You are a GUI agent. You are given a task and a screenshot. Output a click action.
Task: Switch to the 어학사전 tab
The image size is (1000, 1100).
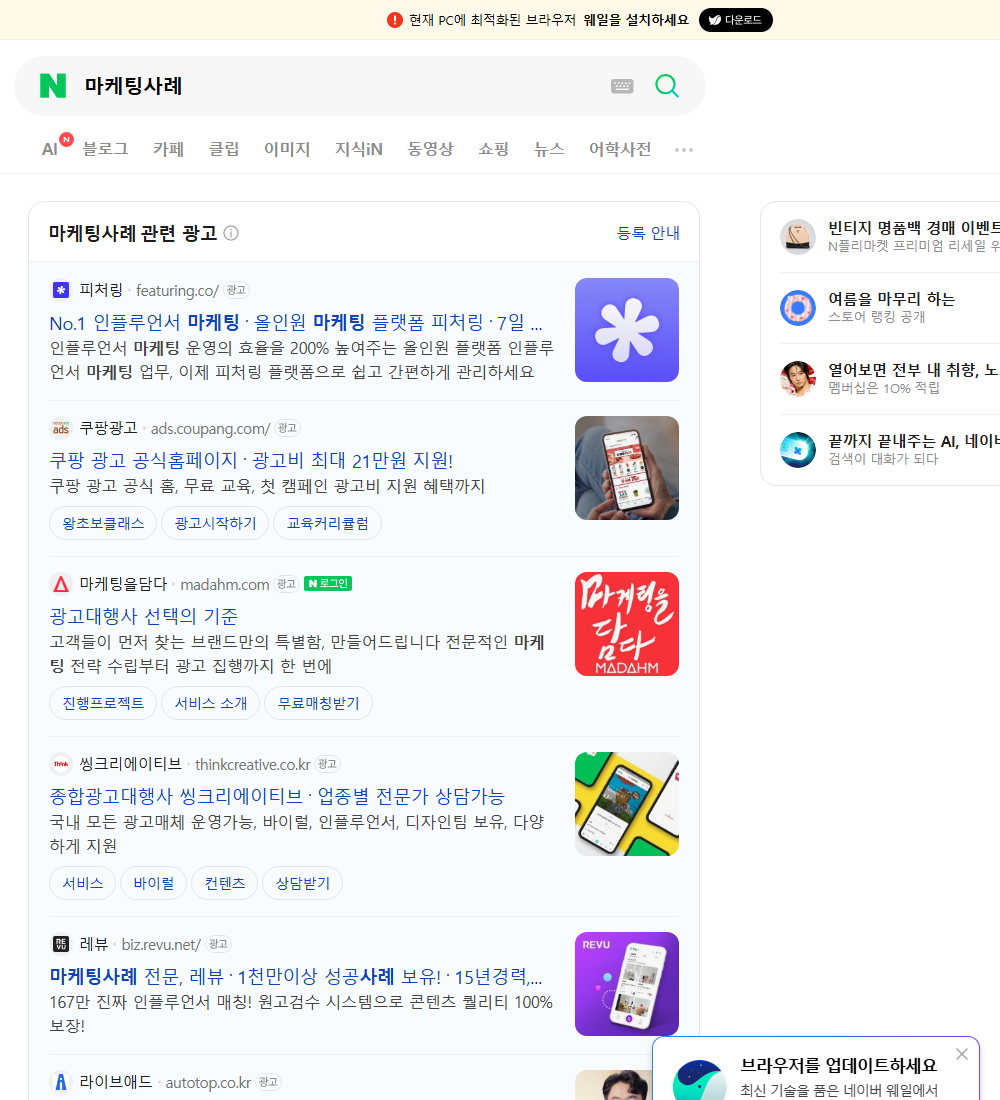(620, 149)
